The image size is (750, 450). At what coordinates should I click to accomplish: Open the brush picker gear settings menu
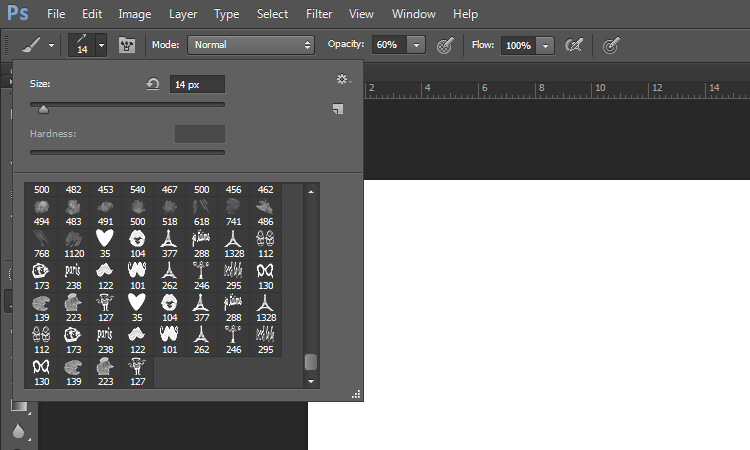pos(343,79)
